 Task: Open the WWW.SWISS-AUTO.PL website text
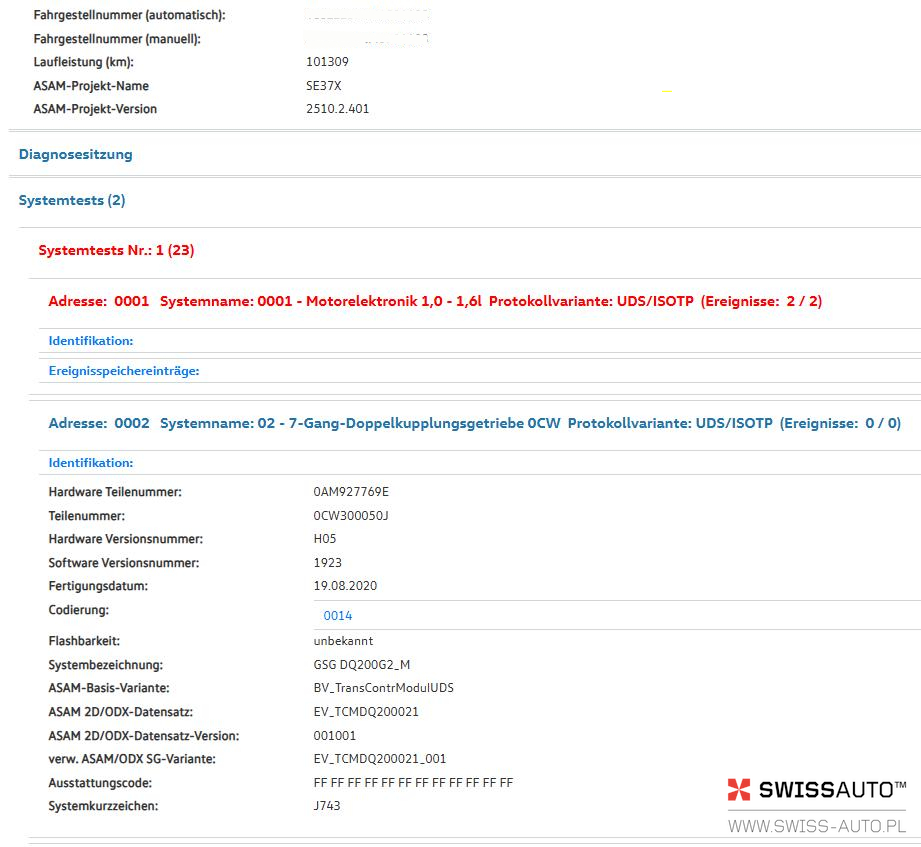(816, 826)
